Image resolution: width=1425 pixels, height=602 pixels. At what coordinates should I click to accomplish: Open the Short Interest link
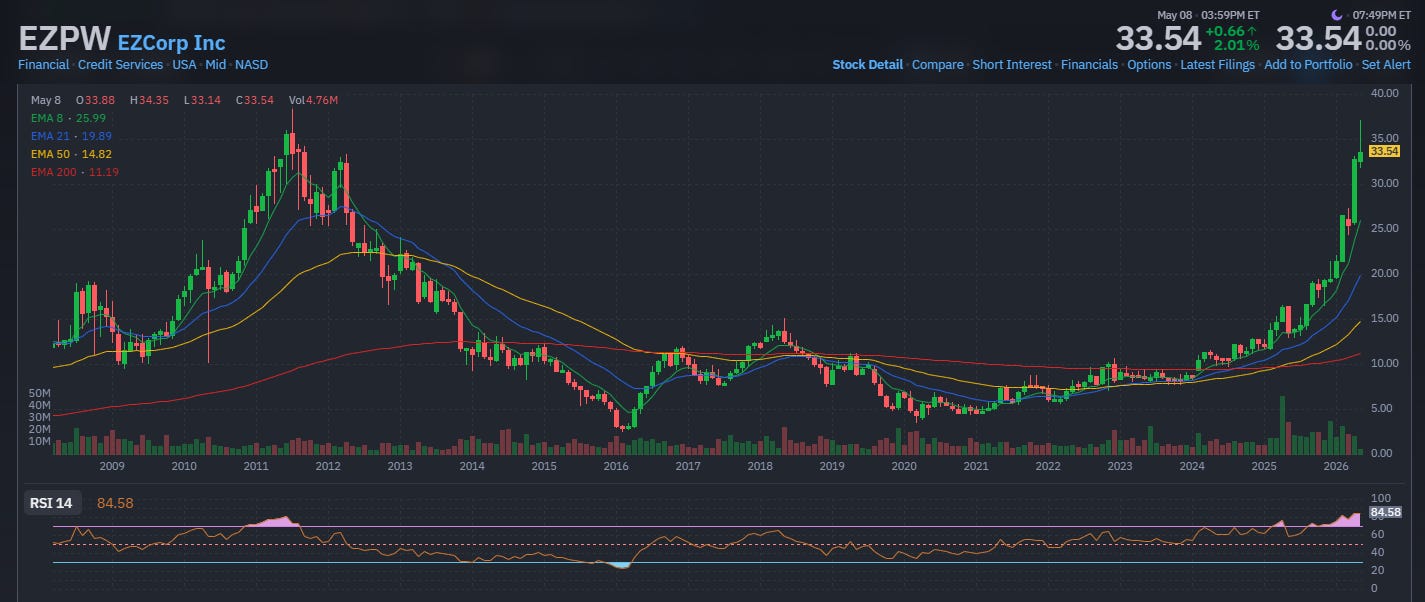pyautogui.click(x=1012, y=64)
